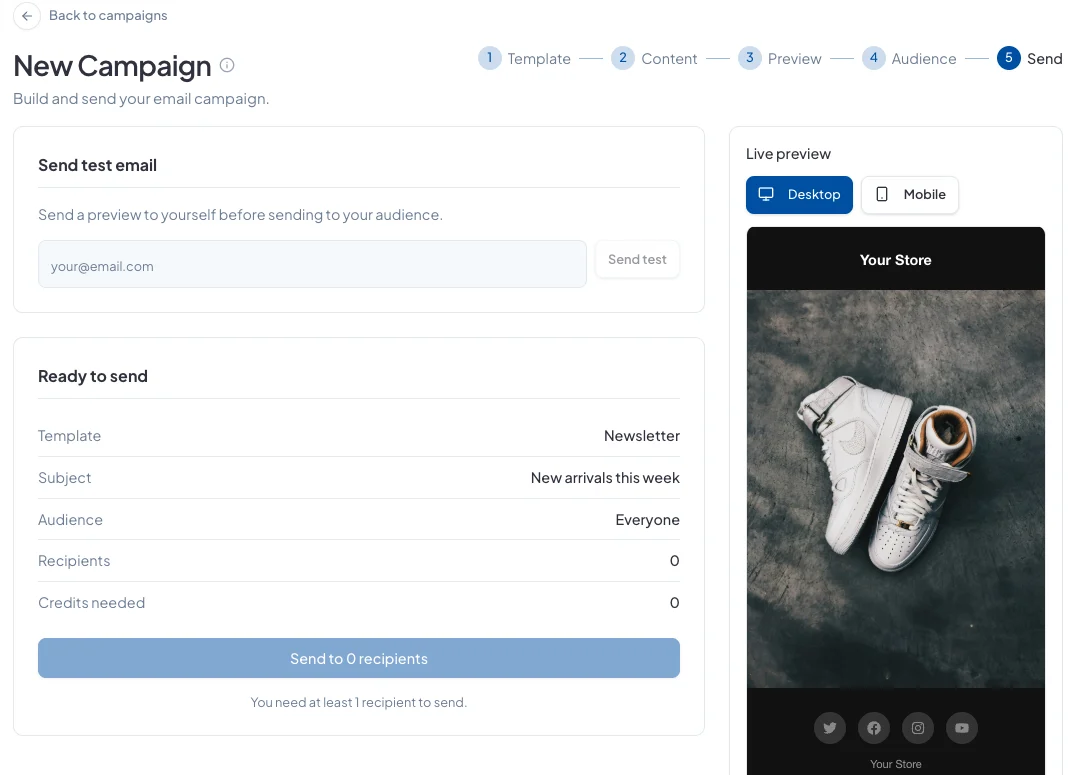Viewport: 1083px width, 775px height.
Task: Click the Your Store footer text
Action: tap(896, 764)
